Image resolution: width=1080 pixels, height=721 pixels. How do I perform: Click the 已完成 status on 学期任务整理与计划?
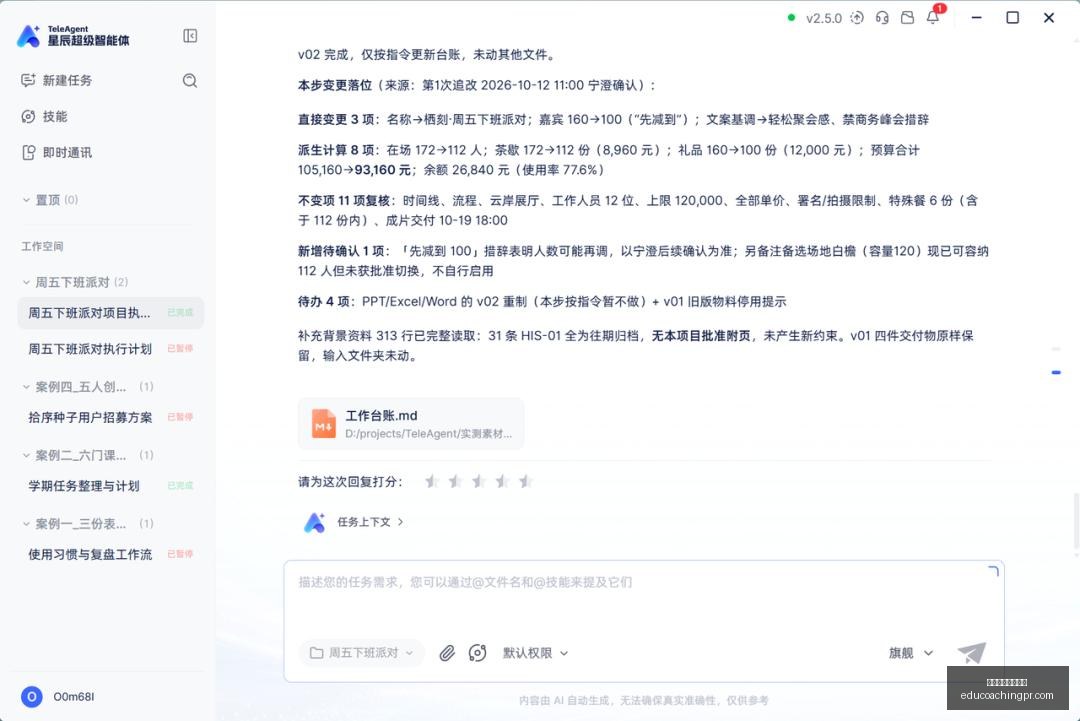(x=180, y=485)
